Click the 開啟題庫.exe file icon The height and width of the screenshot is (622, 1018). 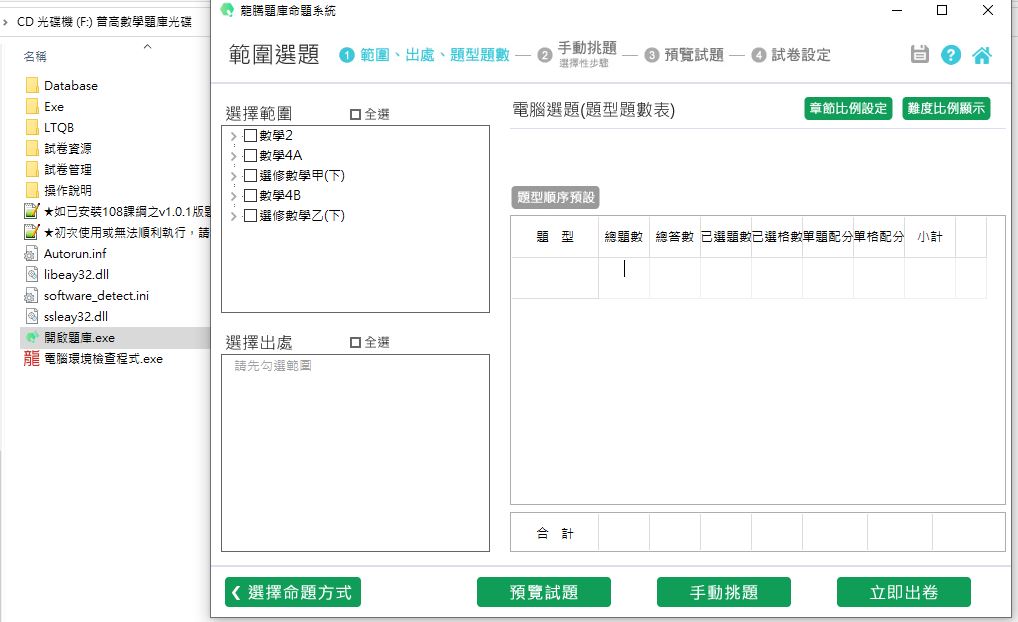pyautogui.click(x=32, y=338)
